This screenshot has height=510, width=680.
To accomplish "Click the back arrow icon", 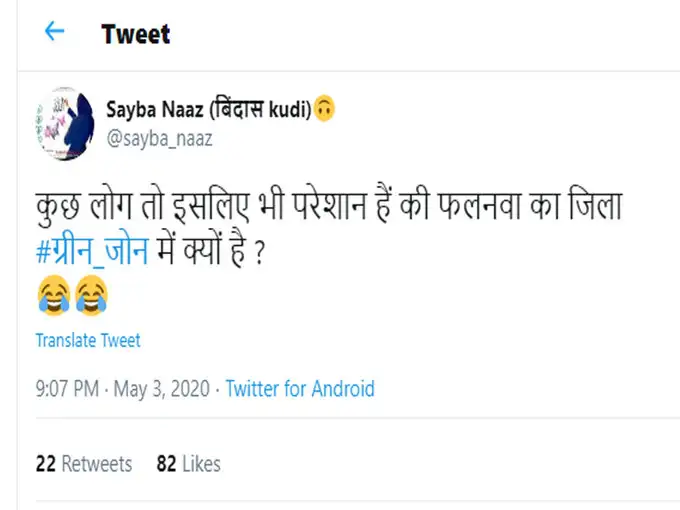I will [54, 32].
